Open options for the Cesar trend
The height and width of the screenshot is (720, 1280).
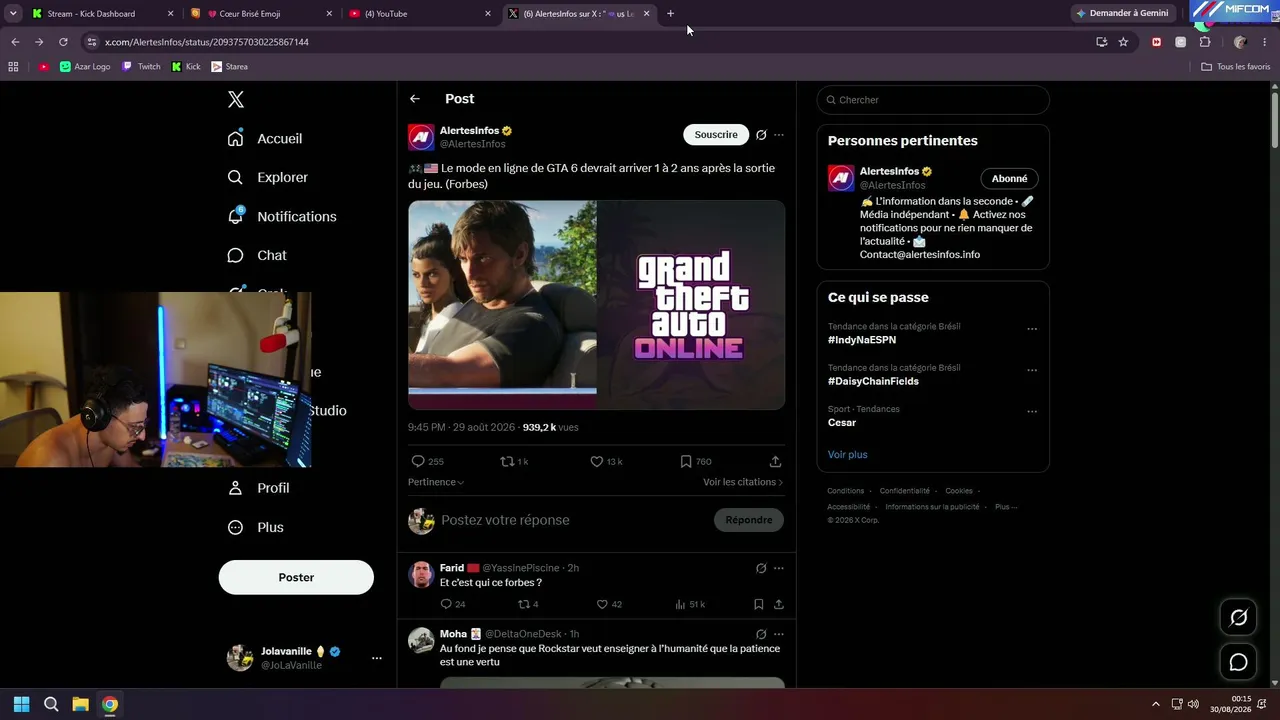1032,411
